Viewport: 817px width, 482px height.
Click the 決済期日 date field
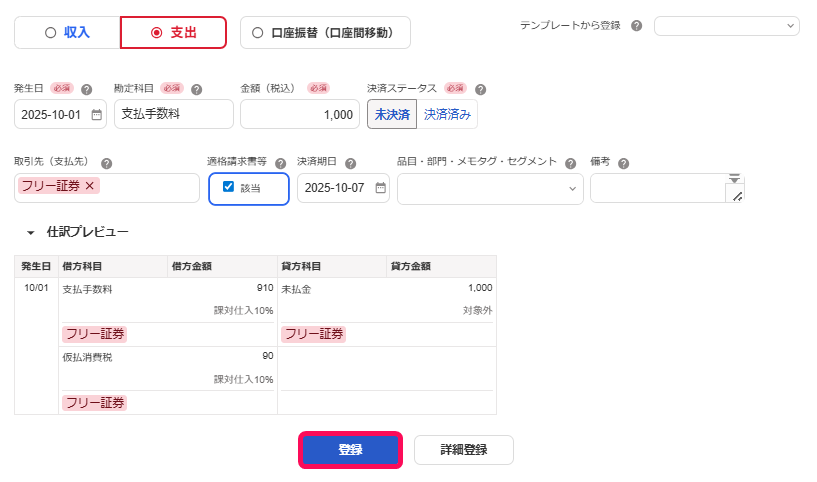(343, 188)
